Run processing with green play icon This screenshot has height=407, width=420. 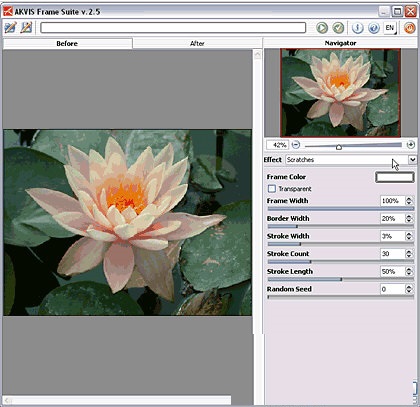[322, 28]
